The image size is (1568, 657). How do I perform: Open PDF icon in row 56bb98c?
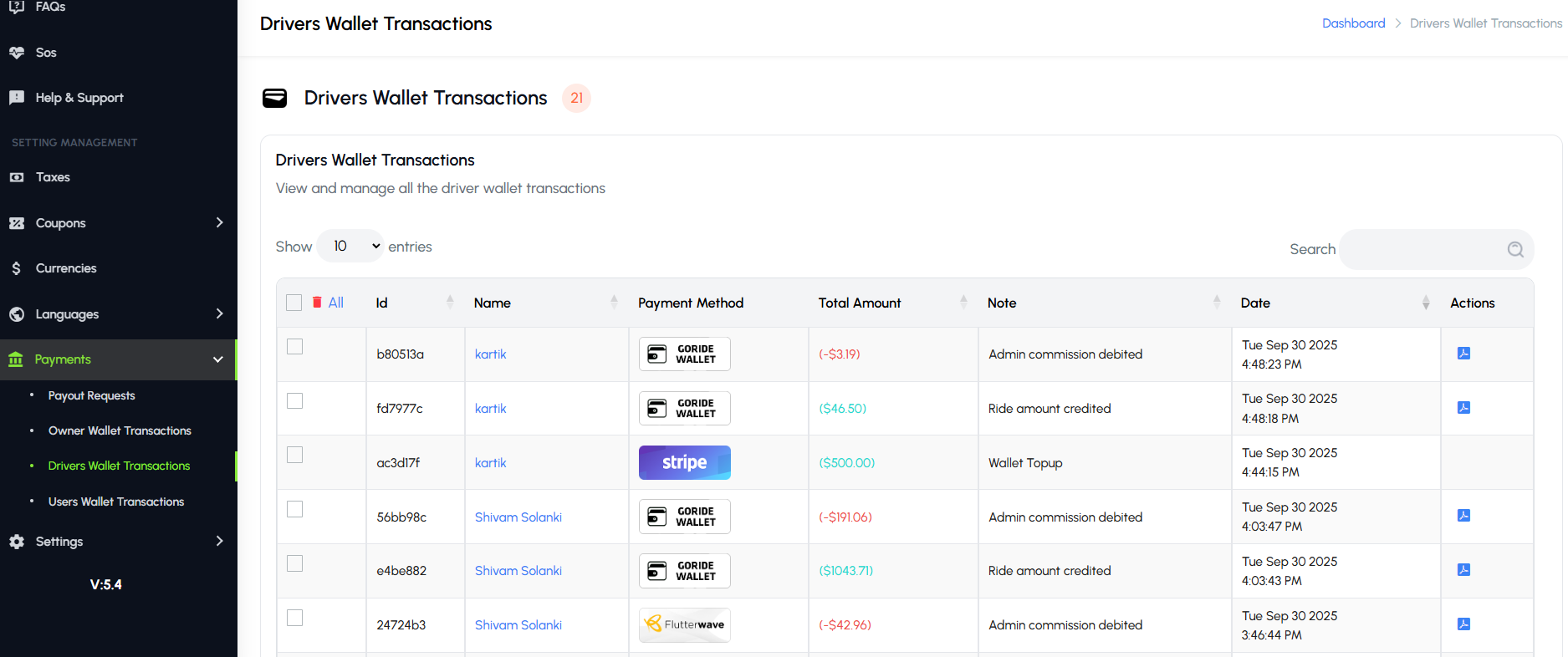1463,516
